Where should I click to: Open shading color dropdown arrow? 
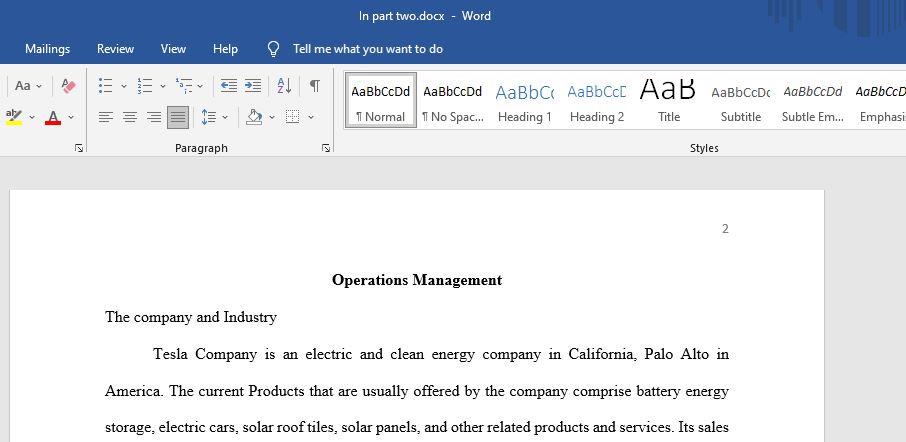[x=272, y=117]
